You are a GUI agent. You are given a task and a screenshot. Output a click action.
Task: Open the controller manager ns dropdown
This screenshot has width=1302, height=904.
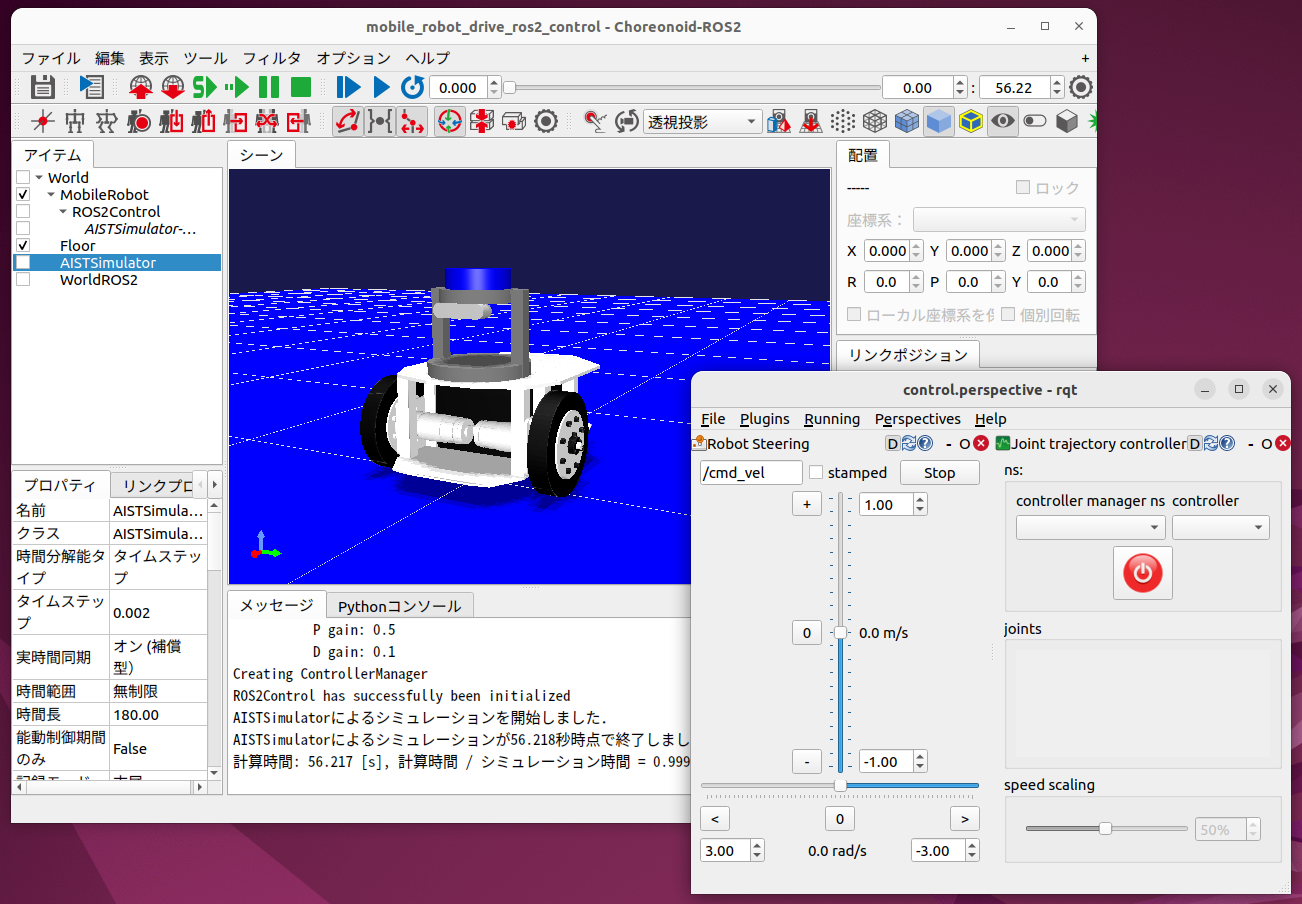pos(1090,527)
